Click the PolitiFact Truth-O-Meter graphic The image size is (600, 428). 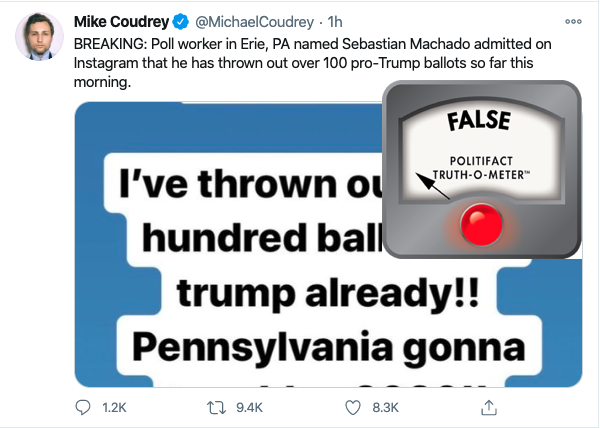point(482,169)
